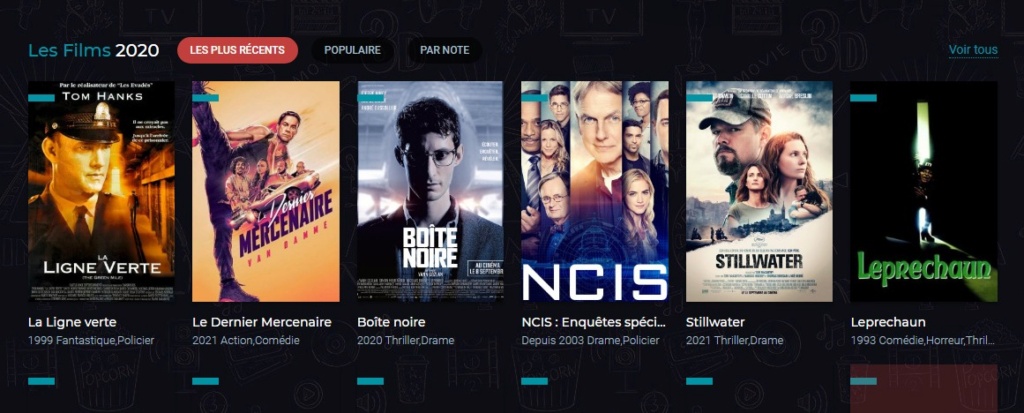Click the Les Films 2020 heading

93,50
